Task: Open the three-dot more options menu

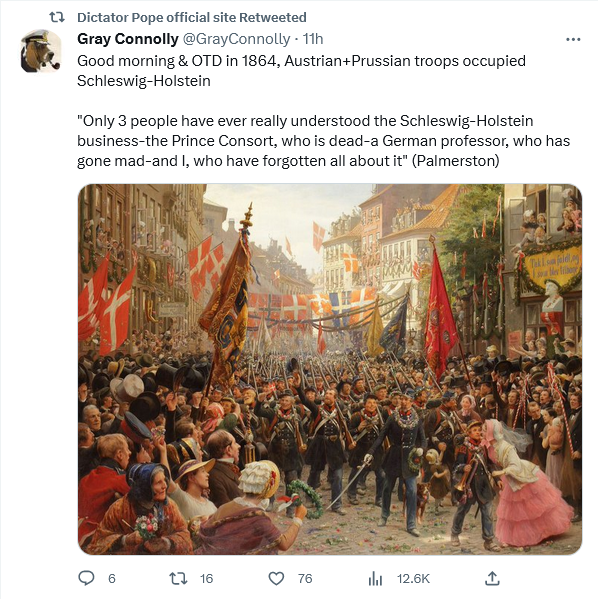Action: (x=573, y=39)
